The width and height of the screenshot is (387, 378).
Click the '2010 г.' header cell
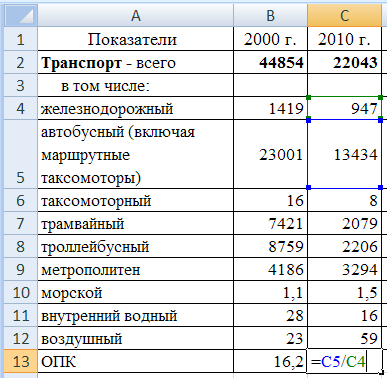coord(344,39)
